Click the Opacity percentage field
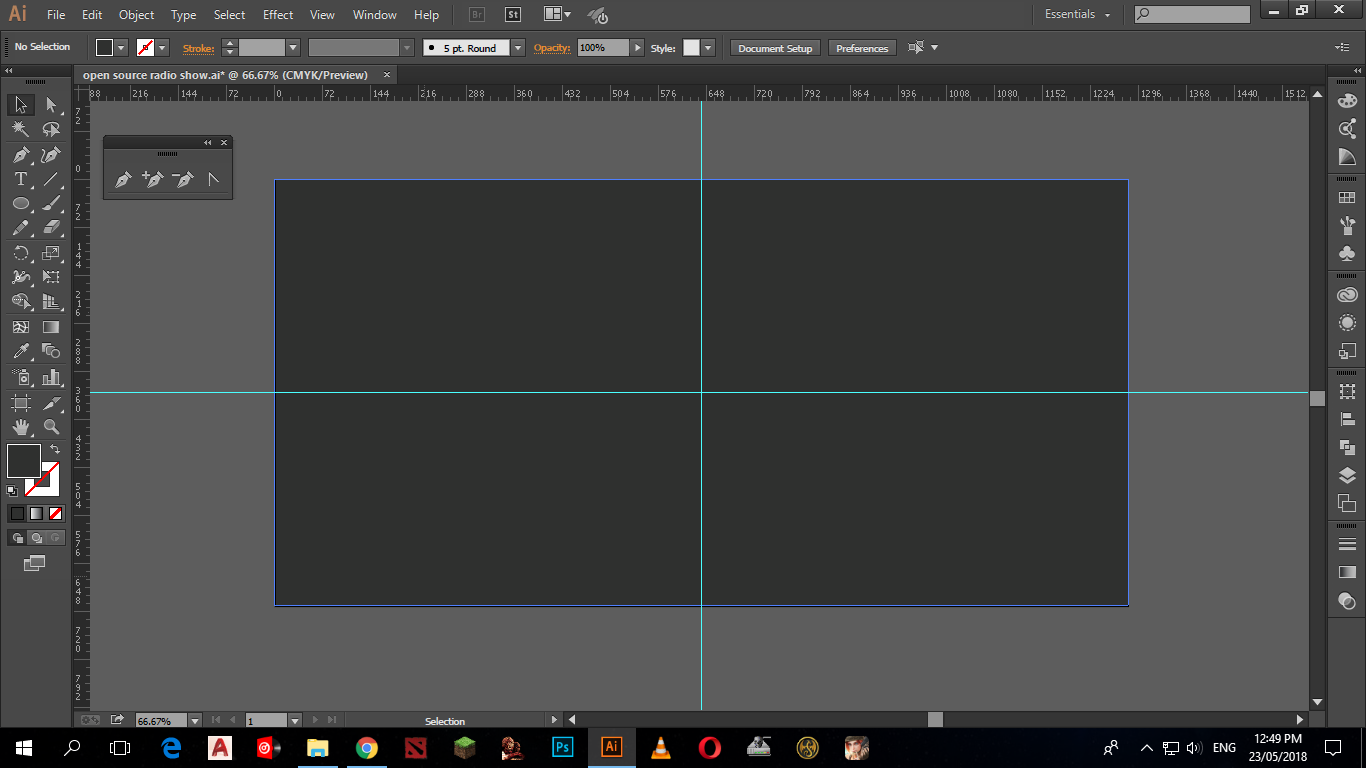The width and height of the screenshot is (1366, 768). pyautogui.click(x=603, y=48)
